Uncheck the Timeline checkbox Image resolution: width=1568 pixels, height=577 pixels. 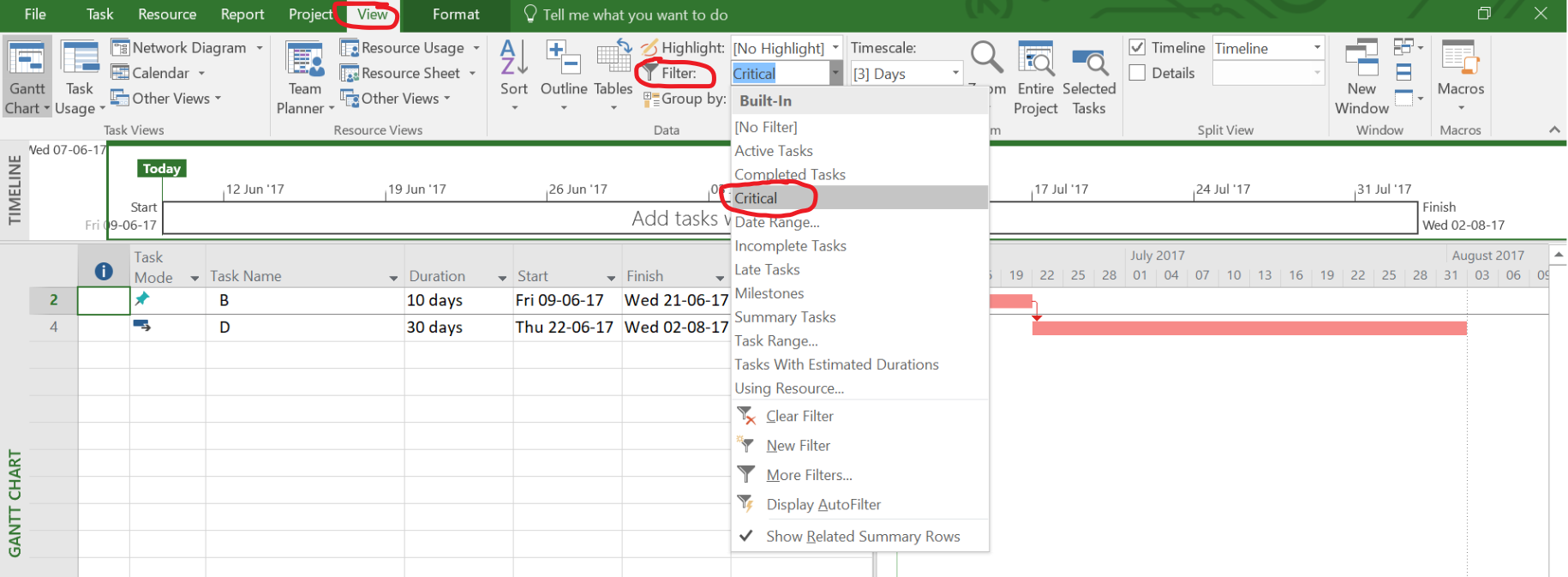tap(1137, 48)
